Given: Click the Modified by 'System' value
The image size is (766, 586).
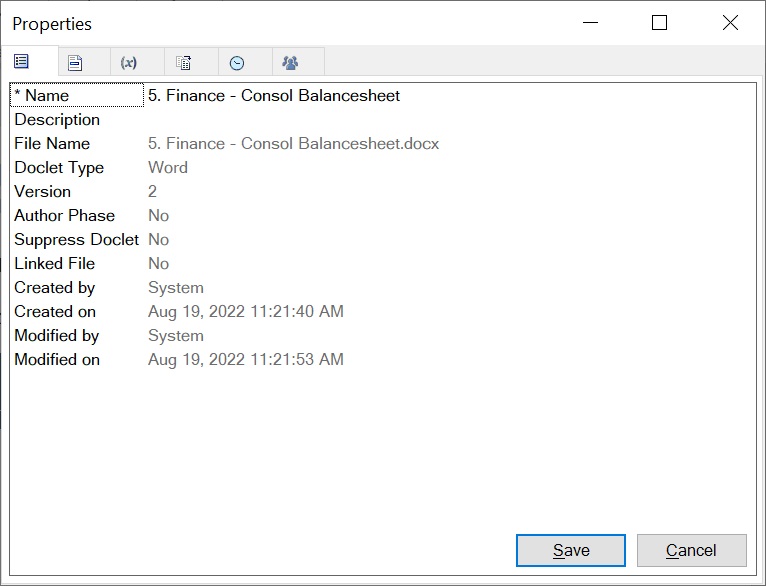Looking at the screenshot, I should tap(176, 335).
